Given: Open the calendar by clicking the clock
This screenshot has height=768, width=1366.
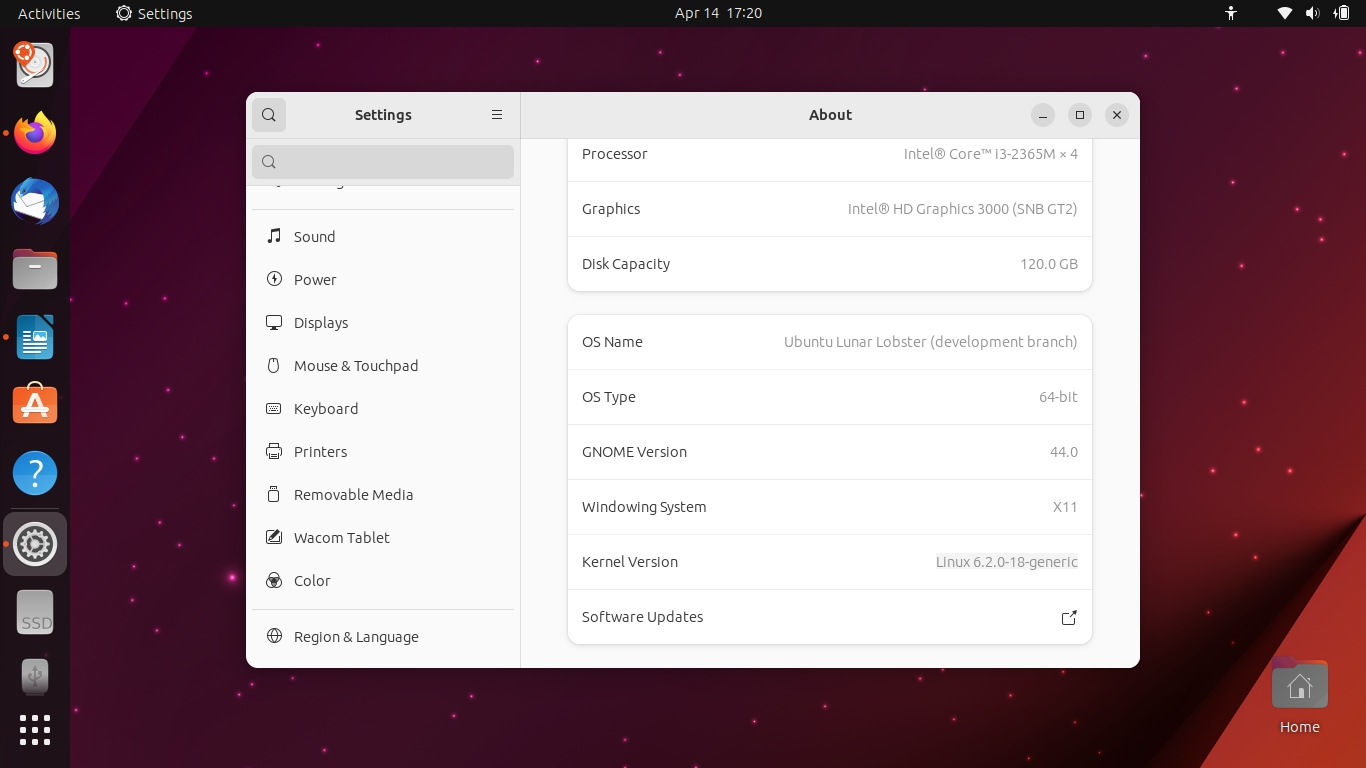Looking at the screenshot, I should coord(718,13).
